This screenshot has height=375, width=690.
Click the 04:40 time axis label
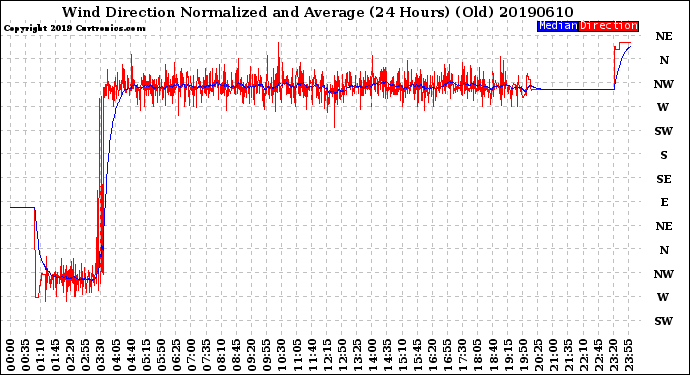pos(131,355)
